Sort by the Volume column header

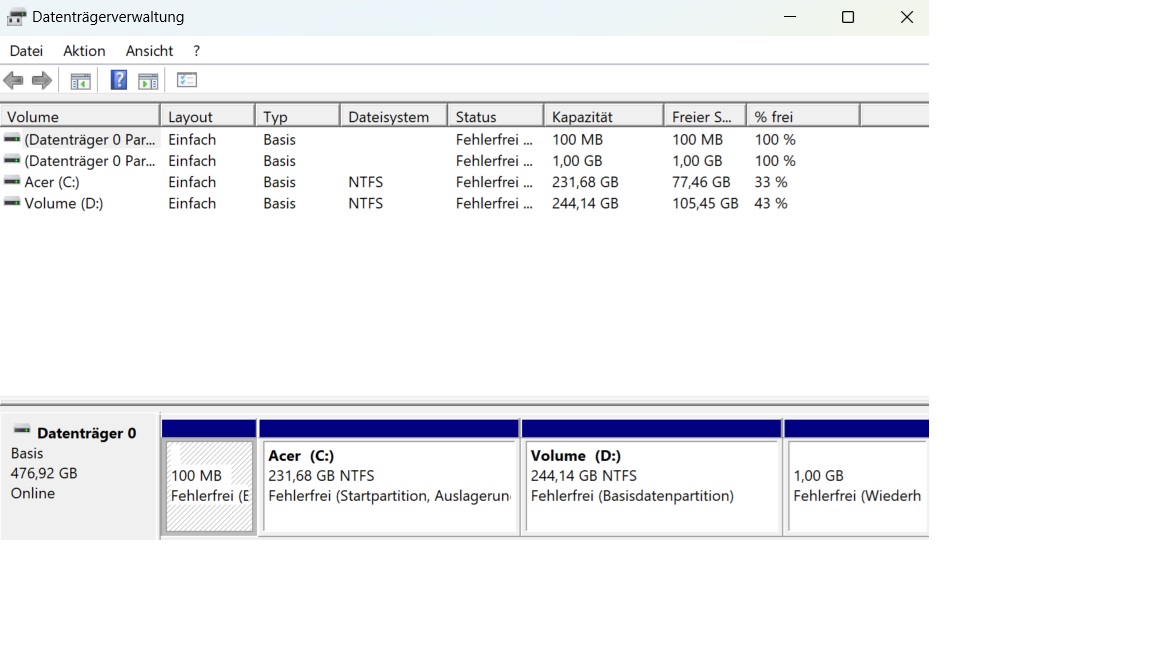click(x=80, y=117)
